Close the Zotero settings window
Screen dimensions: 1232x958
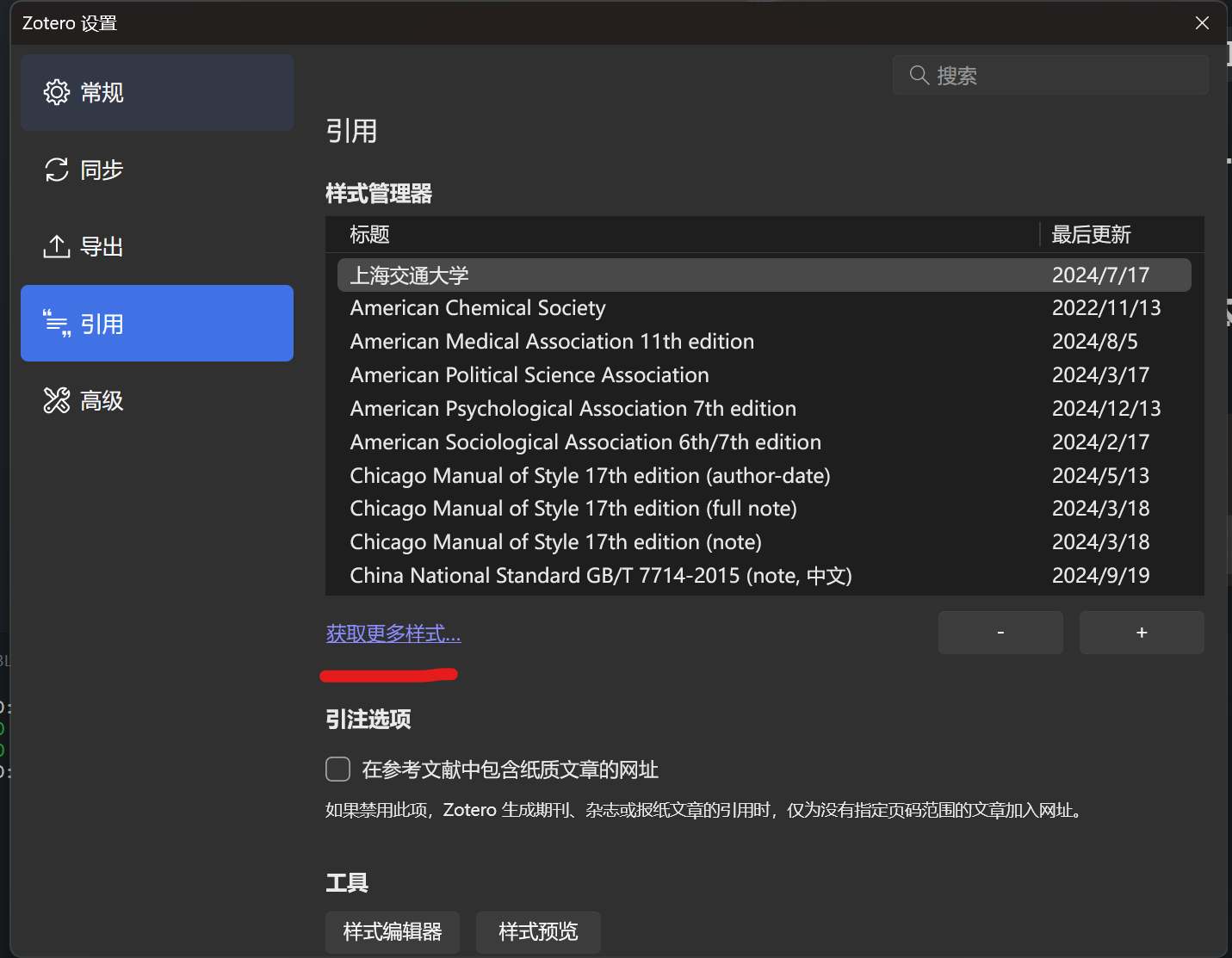tap(1202, 23)
